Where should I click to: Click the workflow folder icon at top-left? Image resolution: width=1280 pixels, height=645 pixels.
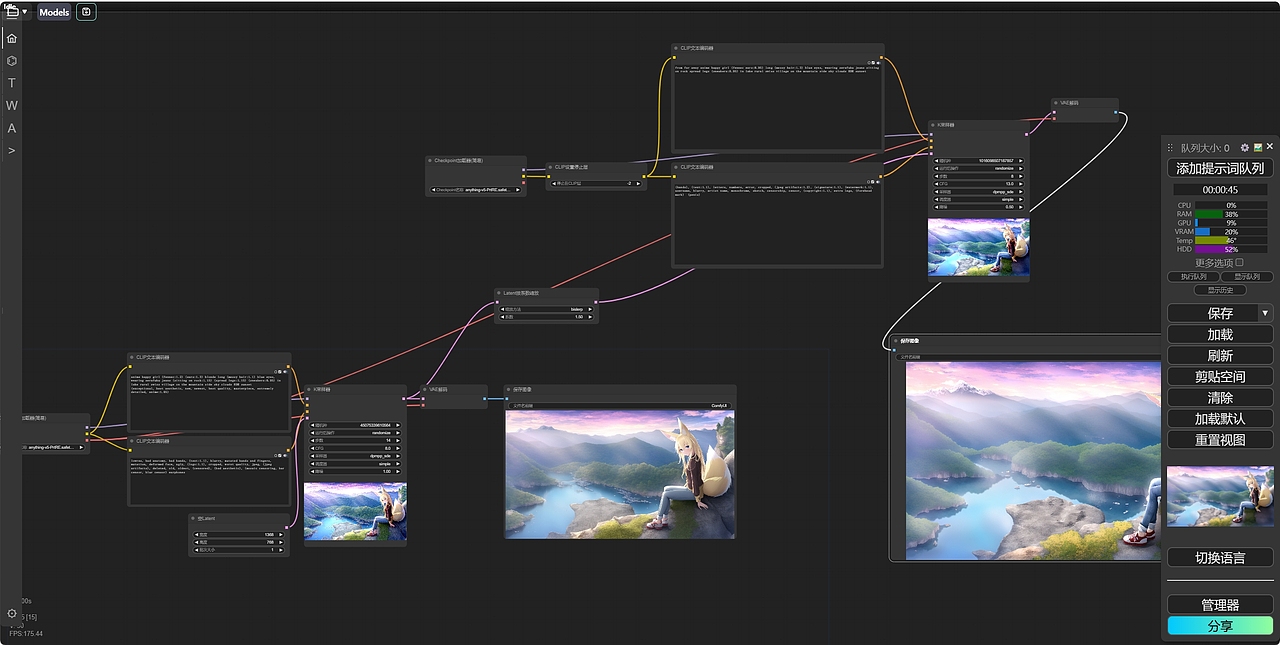(x=12, y=12)
